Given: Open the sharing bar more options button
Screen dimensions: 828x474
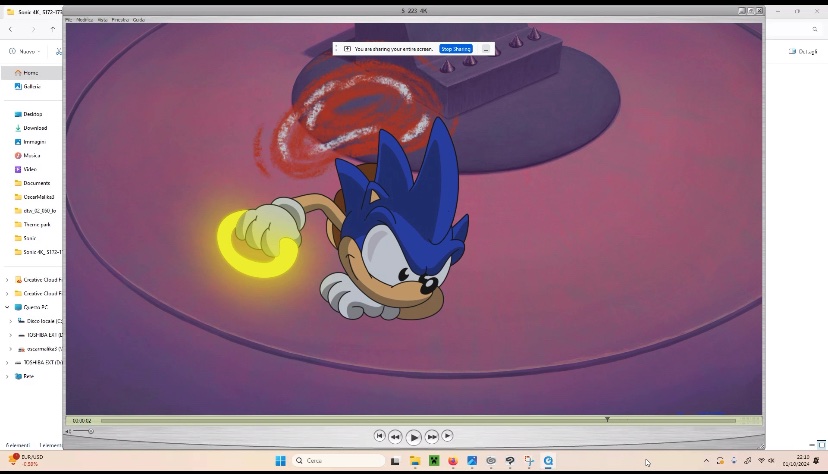Looking at the screenshot, I should point(486,49).
